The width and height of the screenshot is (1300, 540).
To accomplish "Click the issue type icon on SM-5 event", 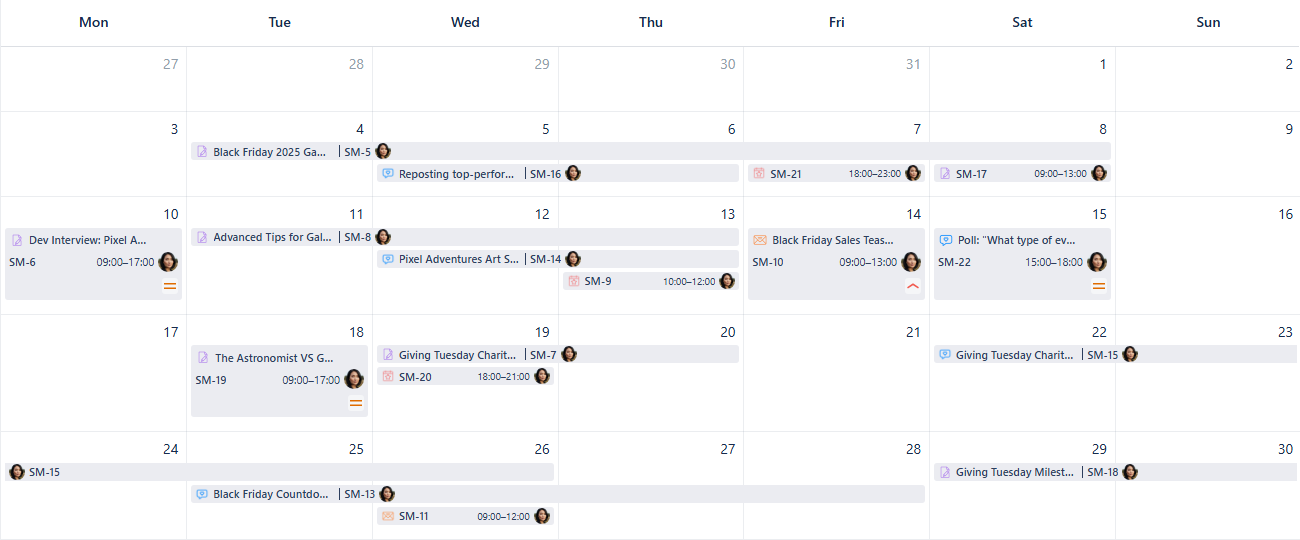I will [202, 152].
